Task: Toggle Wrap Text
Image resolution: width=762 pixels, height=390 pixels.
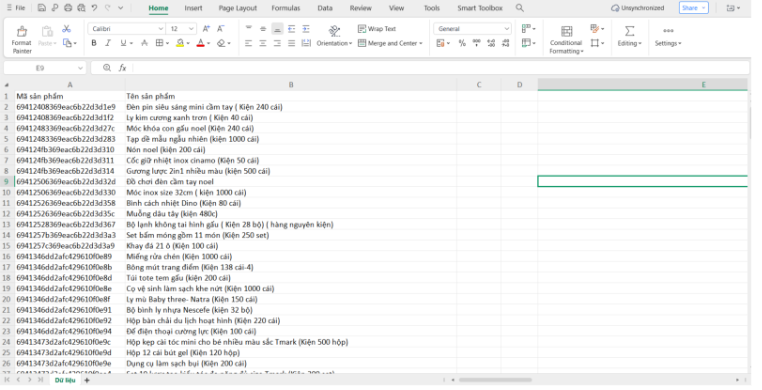Action: 377,29
